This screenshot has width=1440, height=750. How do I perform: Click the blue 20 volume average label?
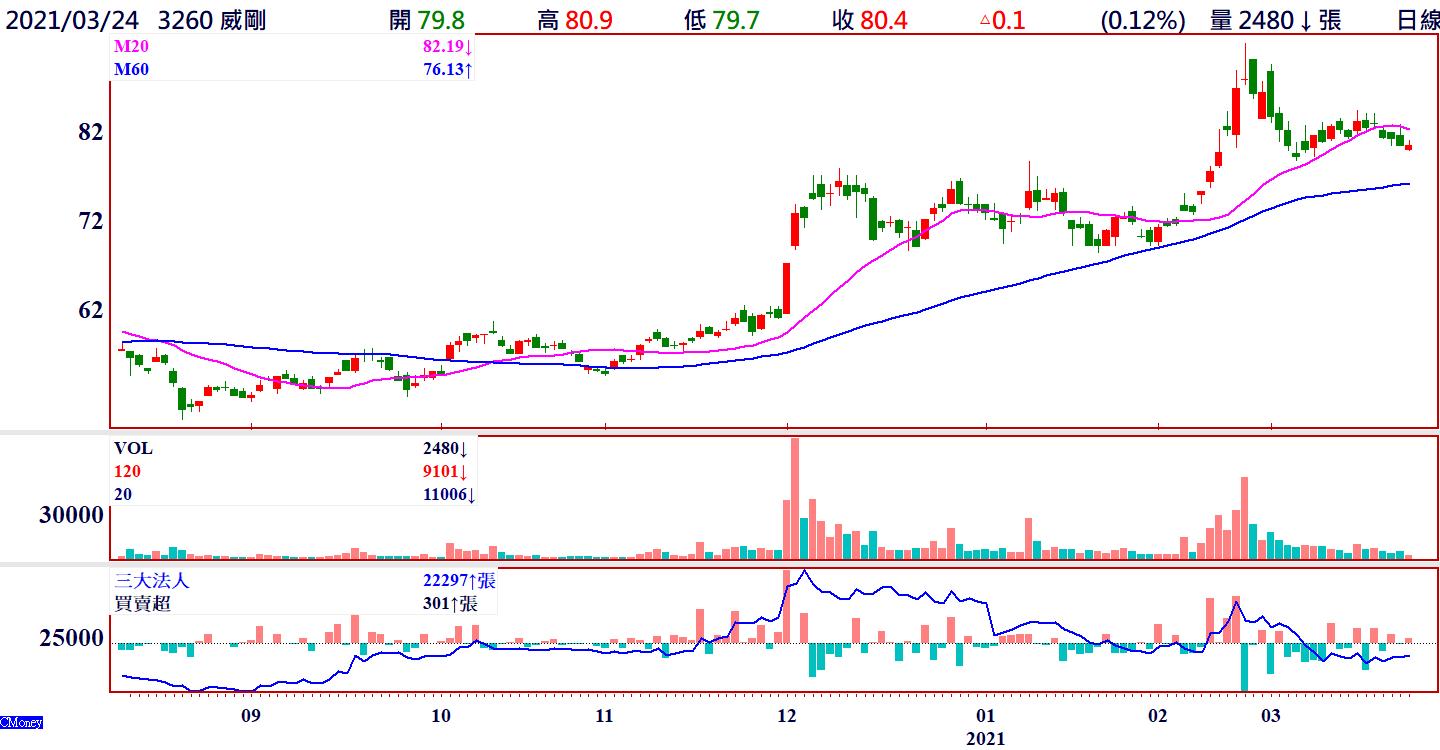click(123, 494)
